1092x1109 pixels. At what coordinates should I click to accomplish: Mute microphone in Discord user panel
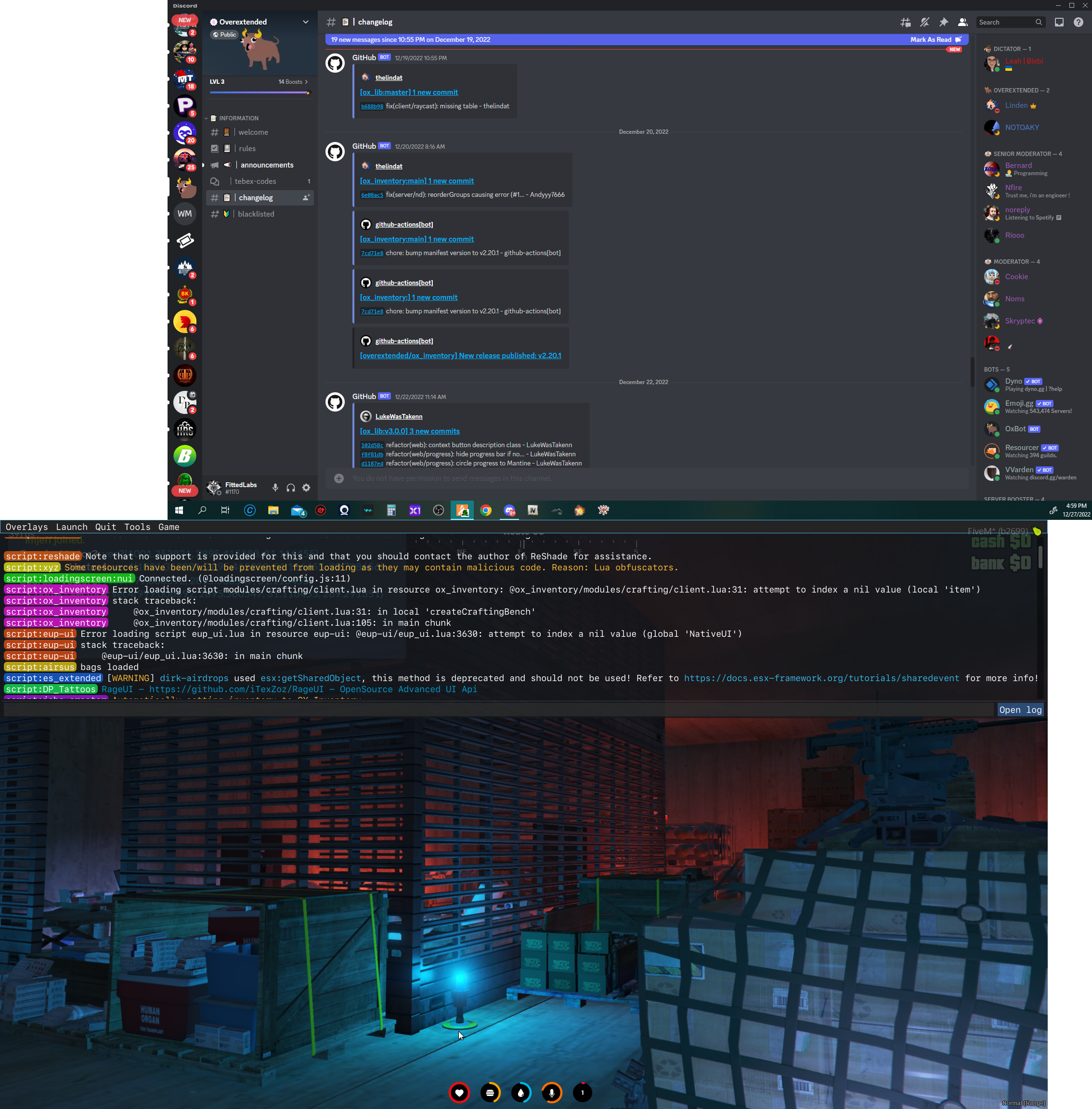point(275,488)
